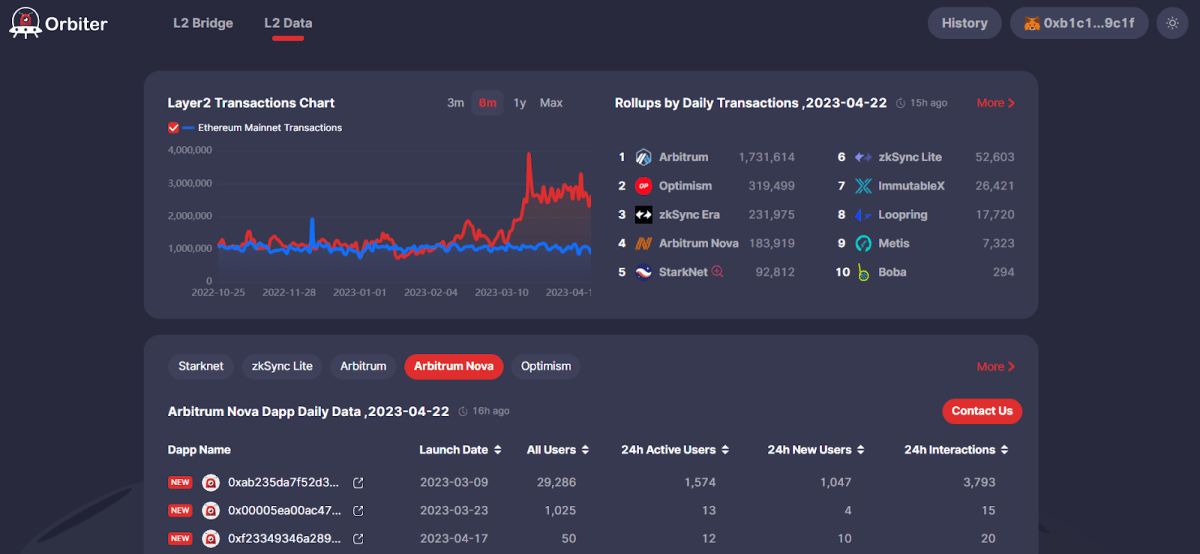Switch to the Arbitrum Nova dapp tab

(454, 366)
